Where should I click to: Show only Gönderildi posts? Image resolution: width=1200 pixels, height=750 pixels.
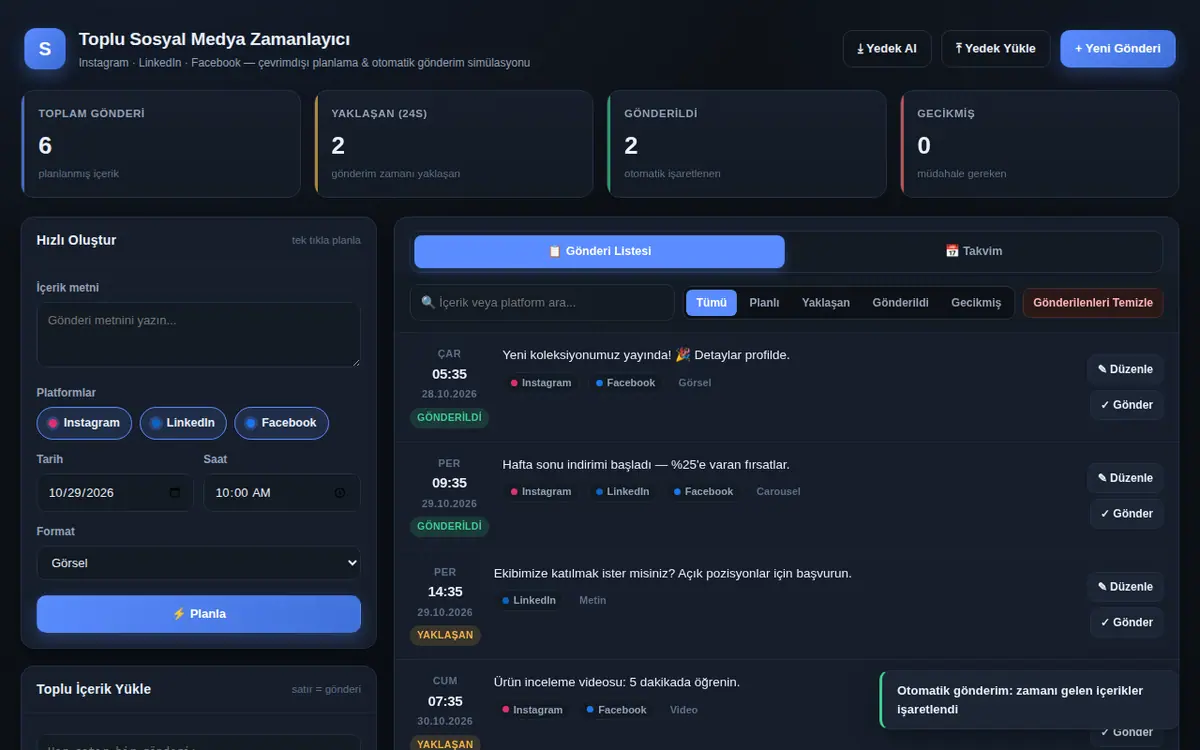click(900, 303)
